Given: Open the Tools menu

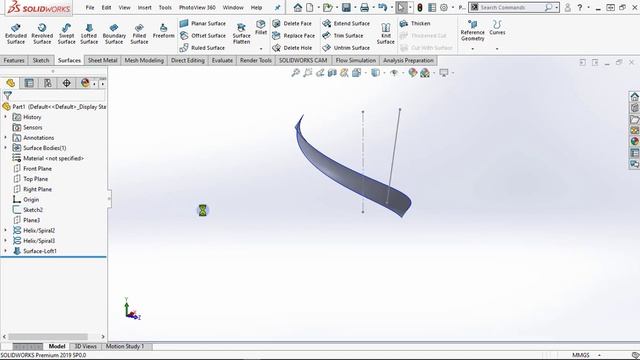Looking at the screenshot, I should pos(165,7).
